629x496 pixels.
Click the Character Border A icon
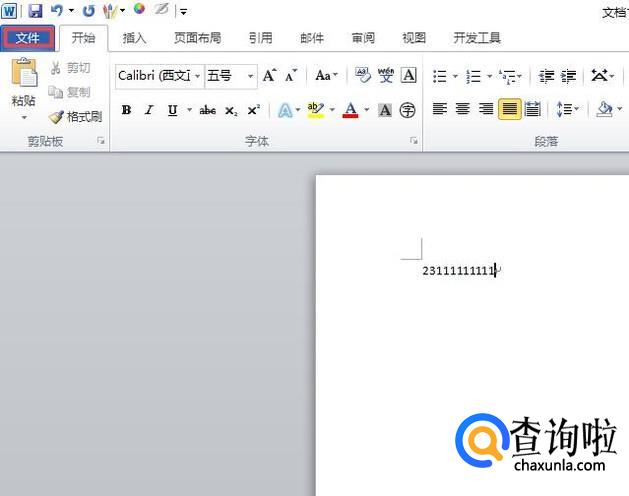[x=408, y=75]
